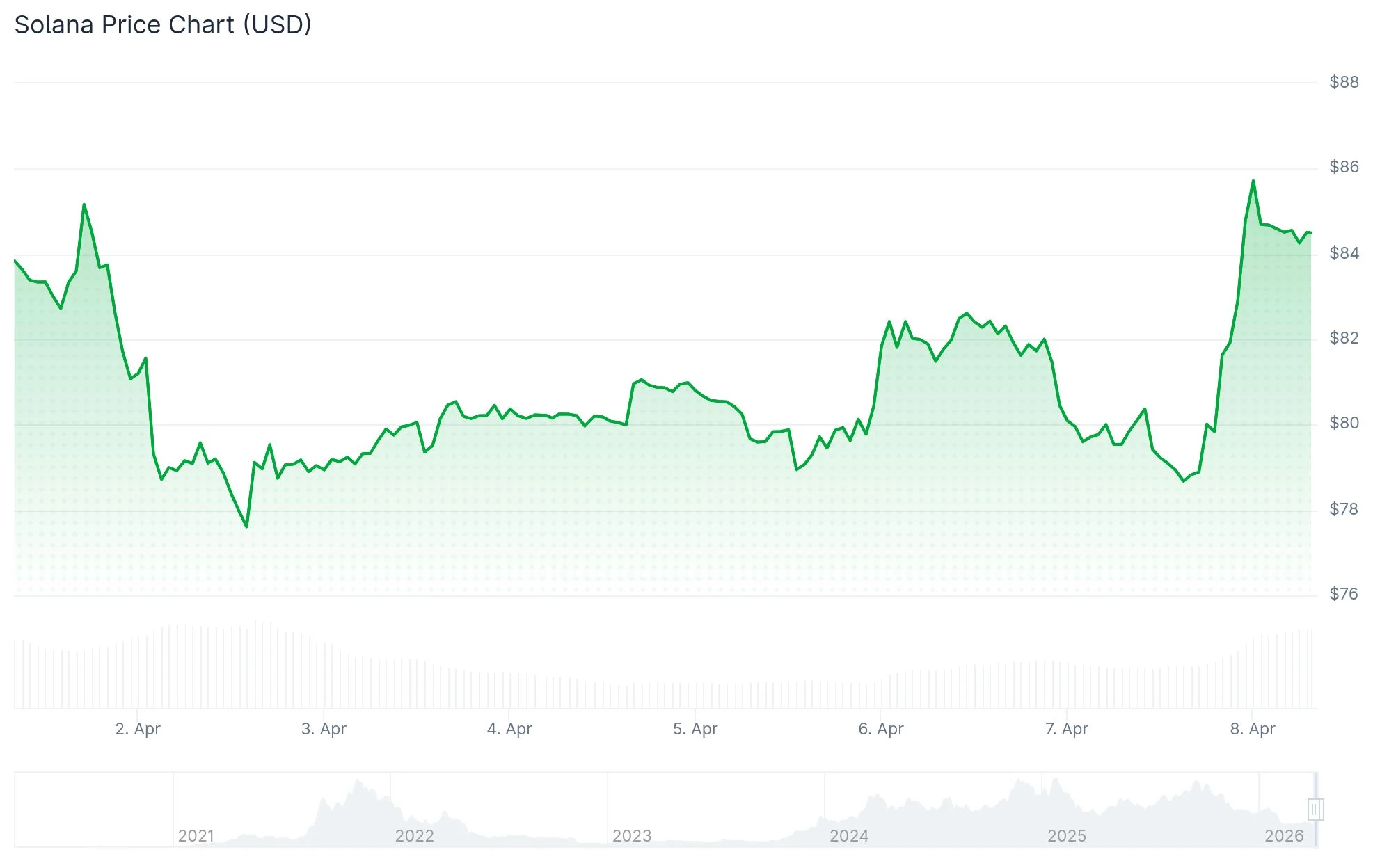Select the 2023 marker in the range navigator

(631, 835)
